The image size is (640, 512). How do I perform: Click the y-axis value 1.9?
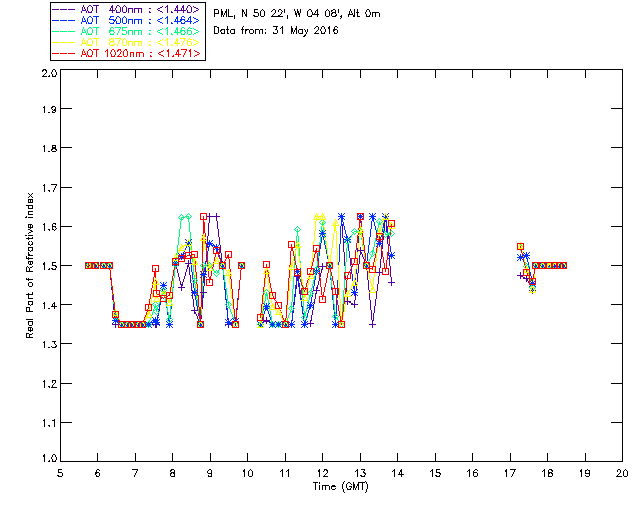click(x=49, y=109)
